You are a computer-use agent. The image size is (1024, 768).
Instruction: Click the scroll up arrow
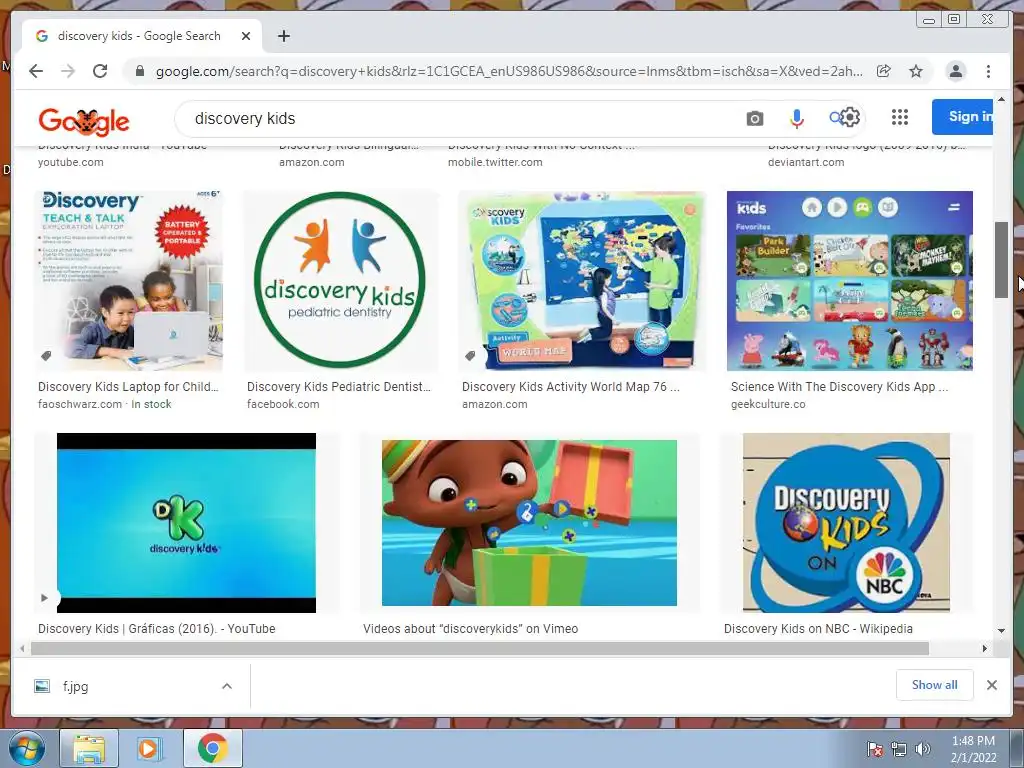click(x=1001, y=99)
